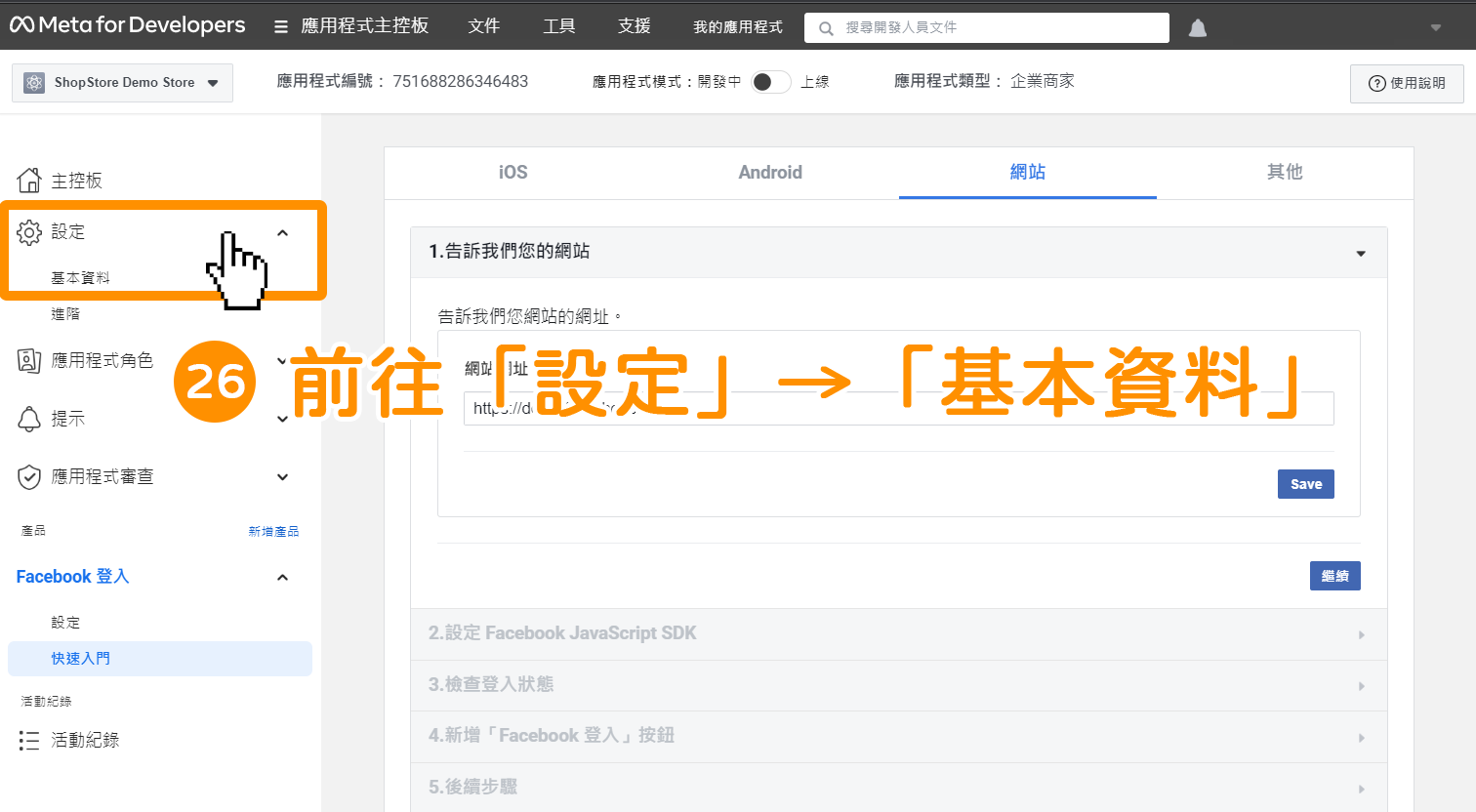Click the gear icon next to 設定

tap(29, 232)
